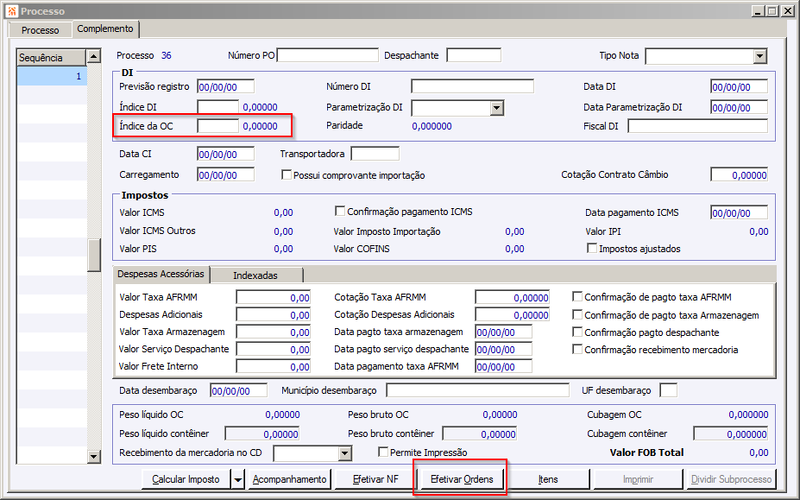The width and height of the screenshot is (800, 500).
Task: Click Data pagto serviço despachante field
Action: (x=504, y=349)
